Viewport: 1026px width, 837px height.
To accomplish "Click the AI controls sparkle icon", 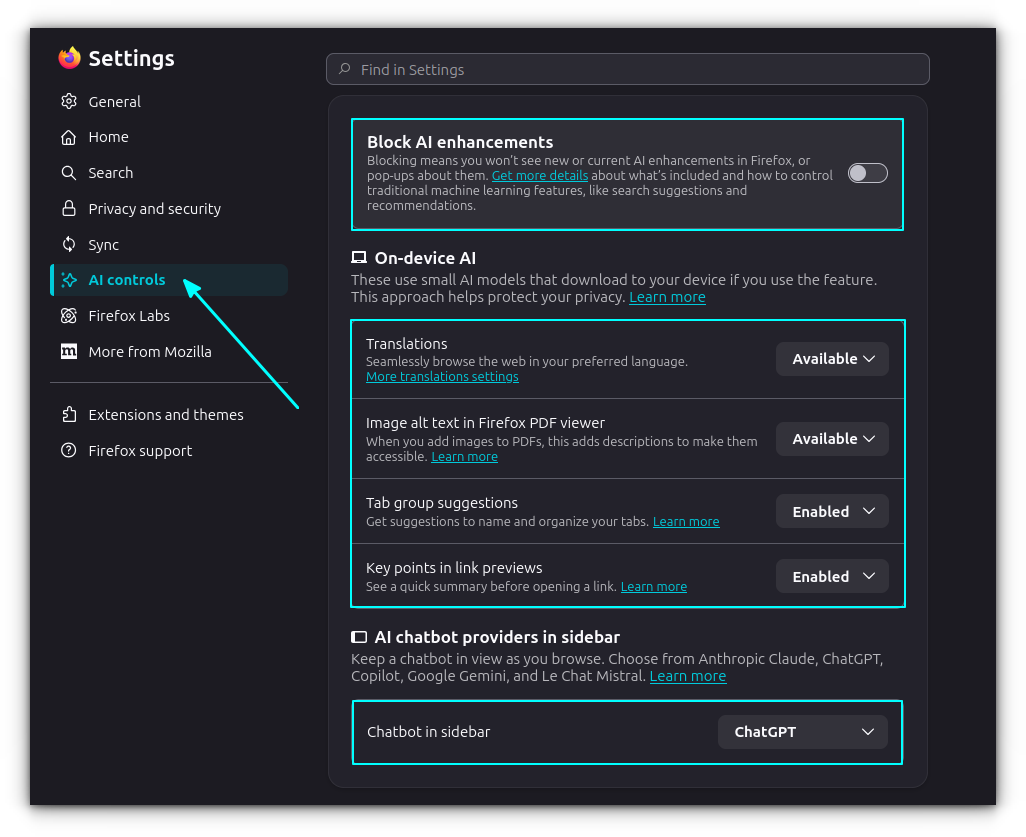I will point(69,280).
